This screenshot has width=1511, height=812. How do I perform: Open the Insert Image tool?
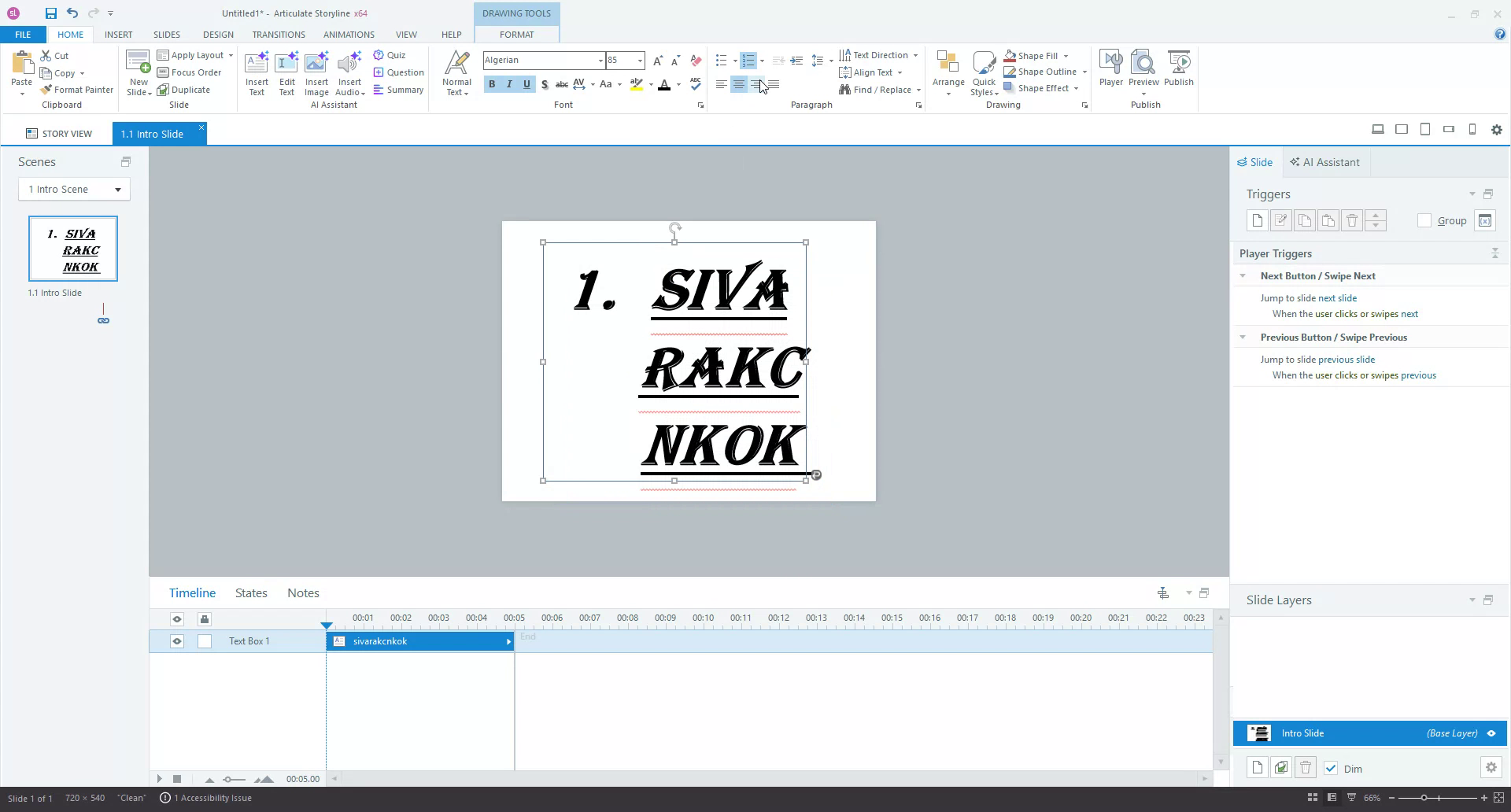click(316, 71)
